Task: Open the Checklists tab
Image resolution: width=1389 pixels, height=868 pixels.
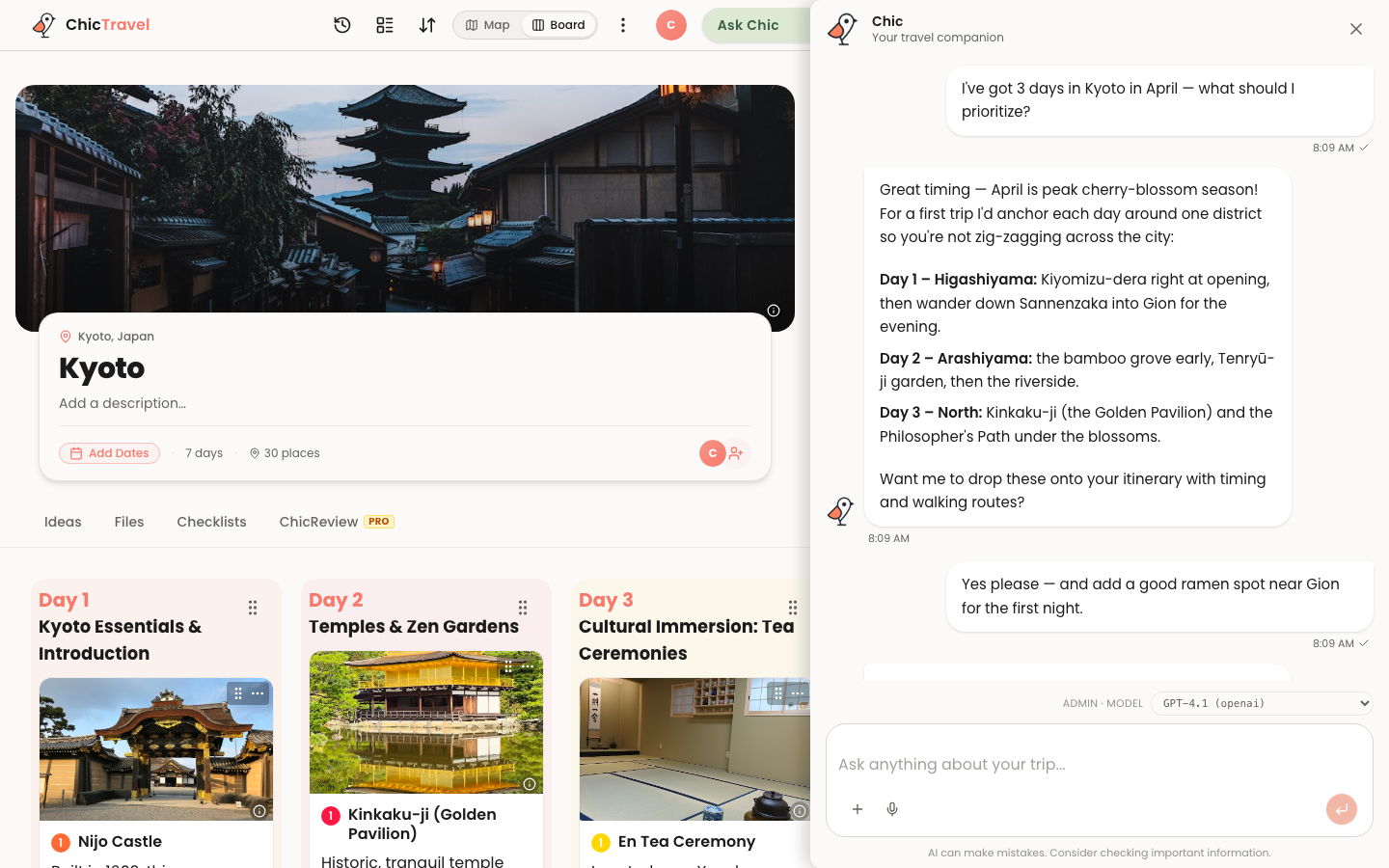Action: (211, 522)
